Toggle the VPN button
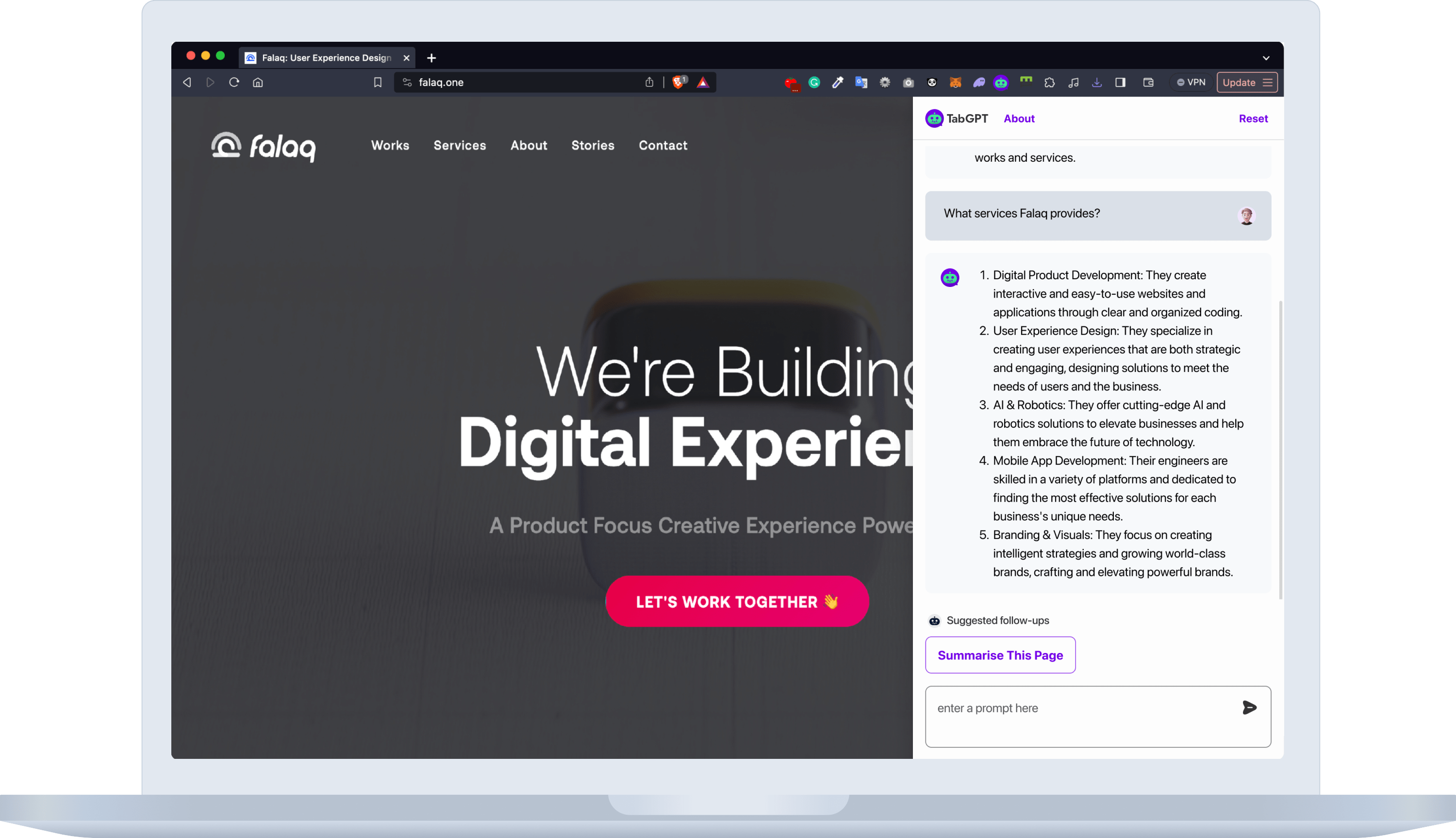The image size is (1456, 838). point(1191,83)
